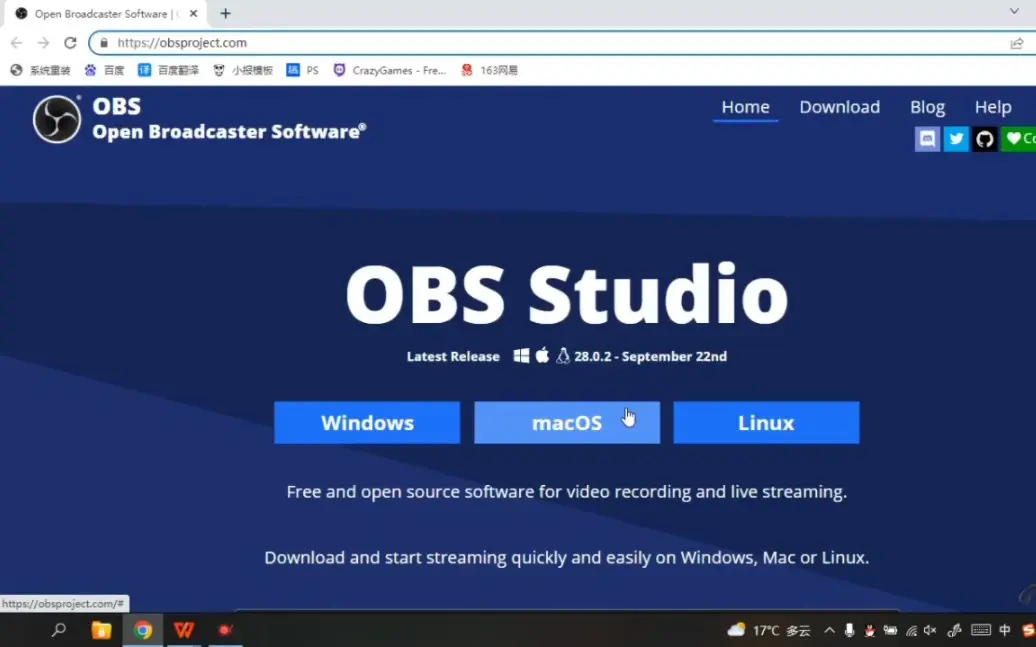Click the Chrome taskbar icon
This screenshot has width=1036, height=647.
(143, 630)
